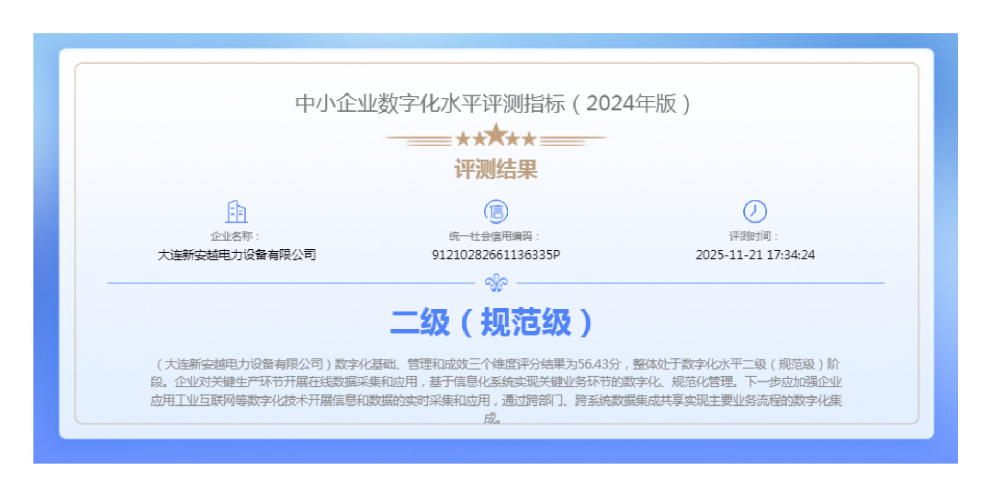Click the 统一社会信用编码： label
The height and width of the screenshot is (493, 999).
[x=496, y=236]
